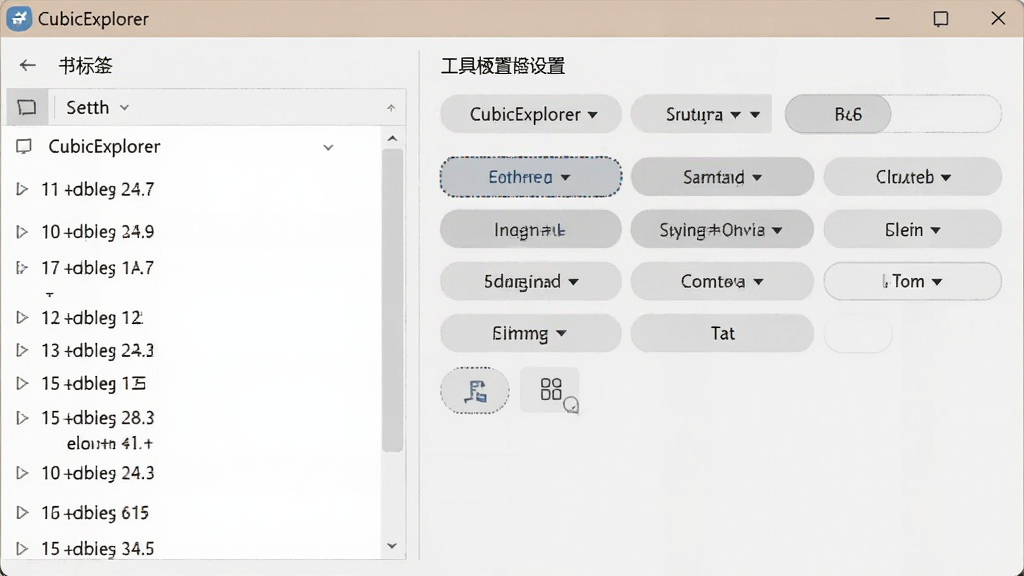
Task: Click the back arrow next to 书标签
Action: [27, 65]
